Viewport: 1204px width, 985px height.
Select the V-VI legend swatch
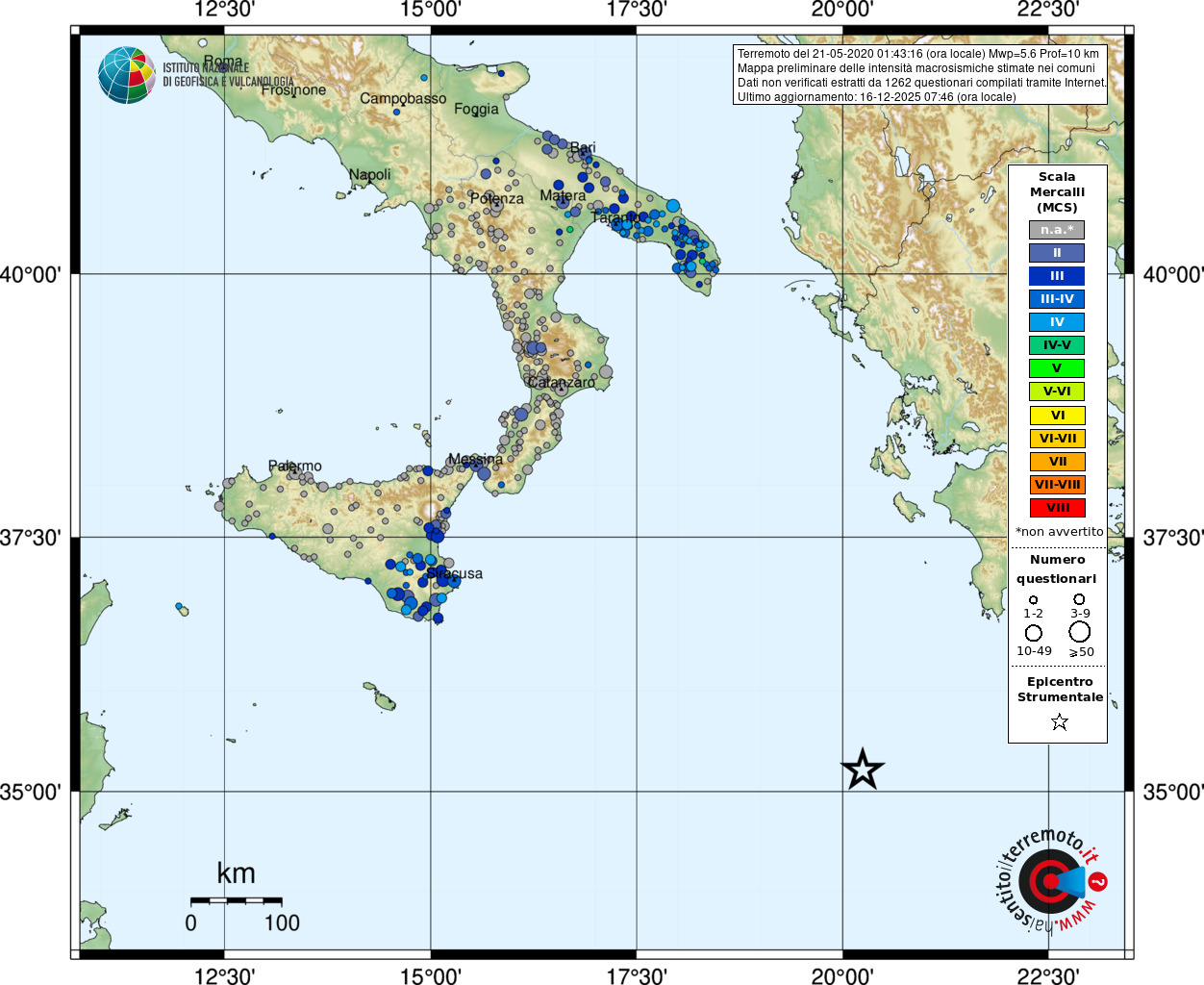tap(1057, 391)
